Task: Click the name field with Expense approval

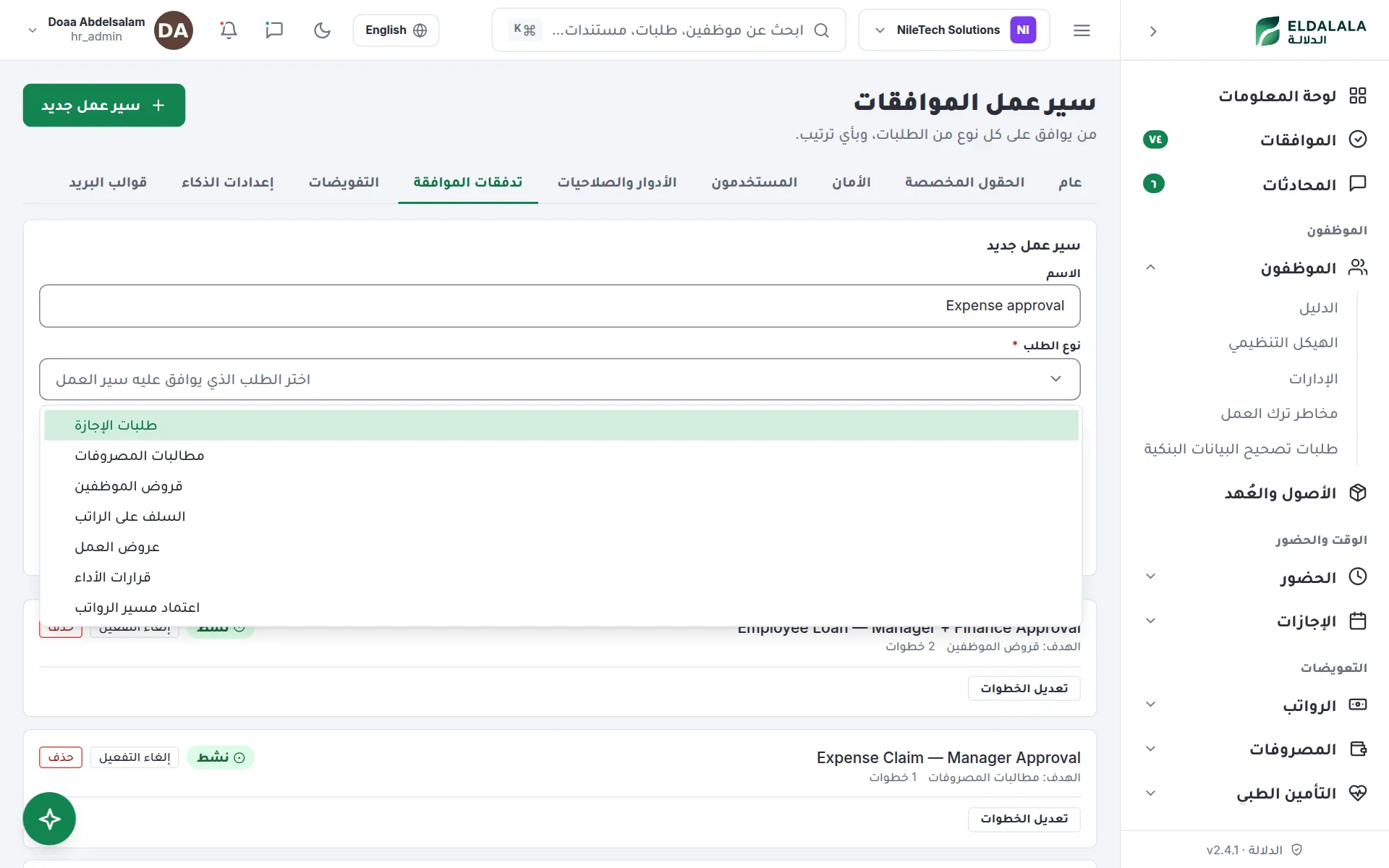Action: click(560, 306)
